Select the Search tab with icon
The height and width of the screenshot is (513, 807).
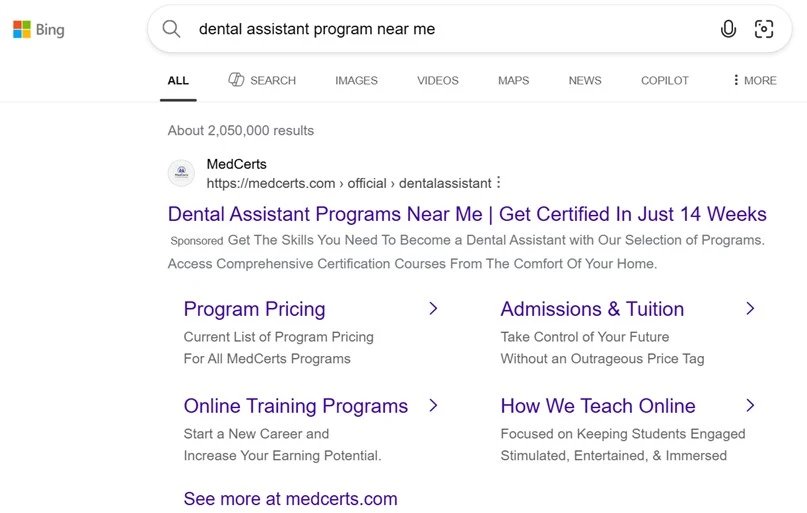click(262, 80)
